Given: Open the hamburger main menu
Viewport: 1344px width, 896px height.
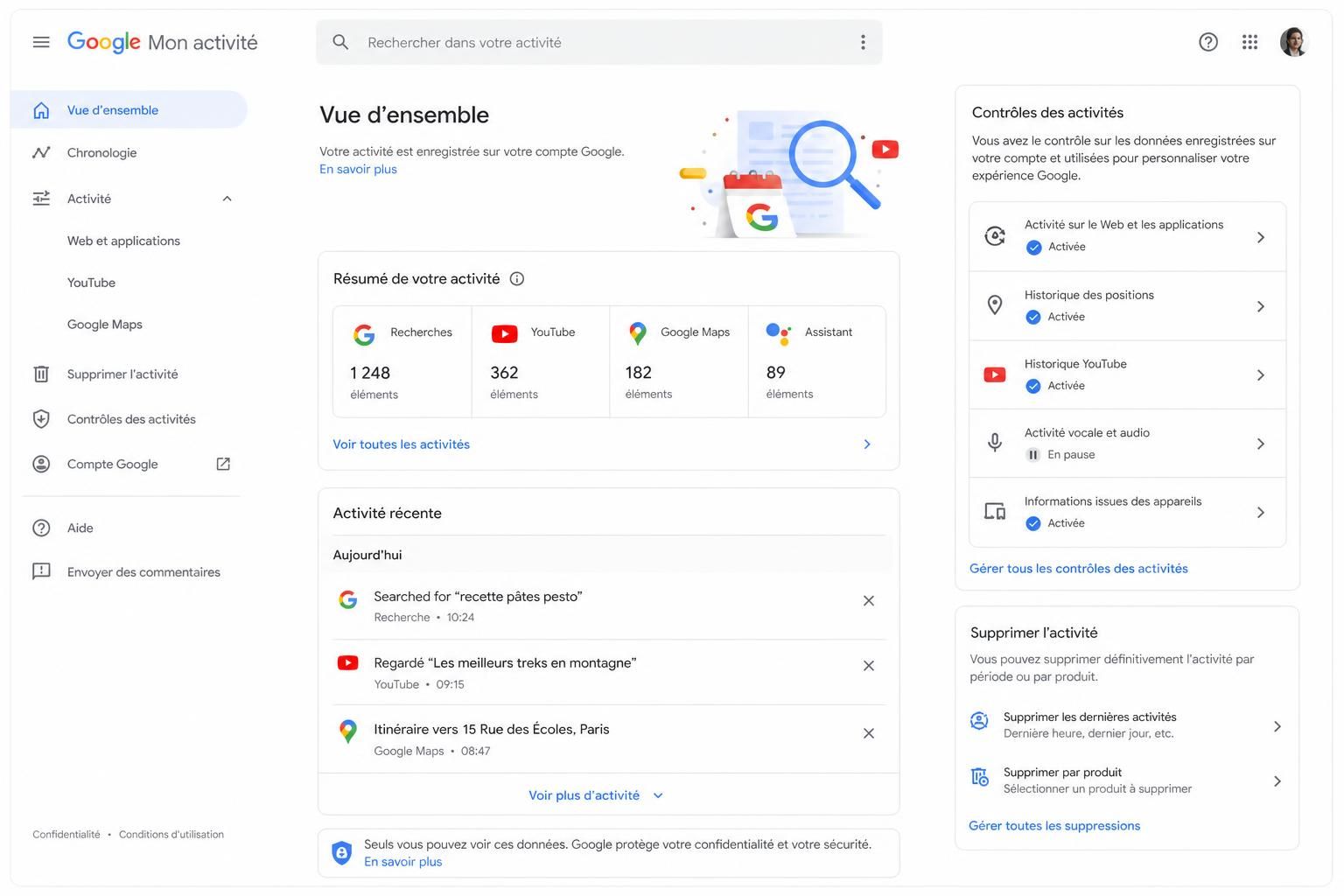Looking at the screenshot, I should [x=41, y=42].
